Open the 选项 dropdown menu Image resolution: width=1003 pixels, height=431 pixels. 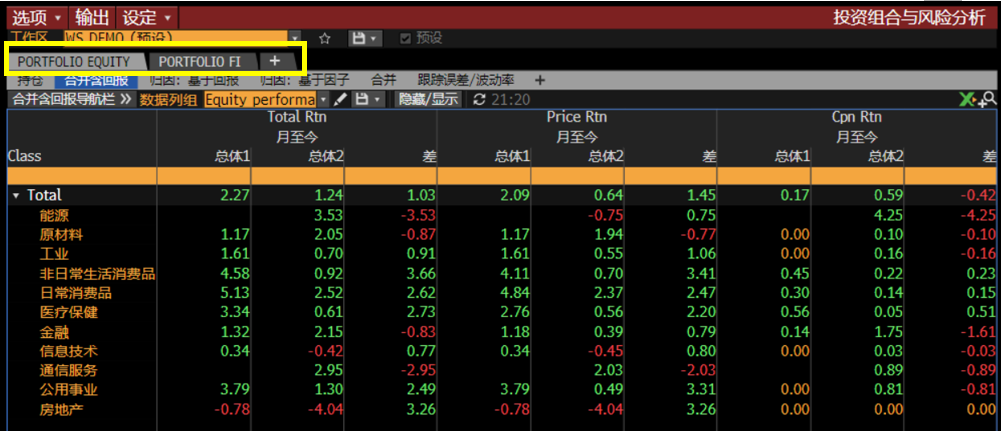click(38, 17)
